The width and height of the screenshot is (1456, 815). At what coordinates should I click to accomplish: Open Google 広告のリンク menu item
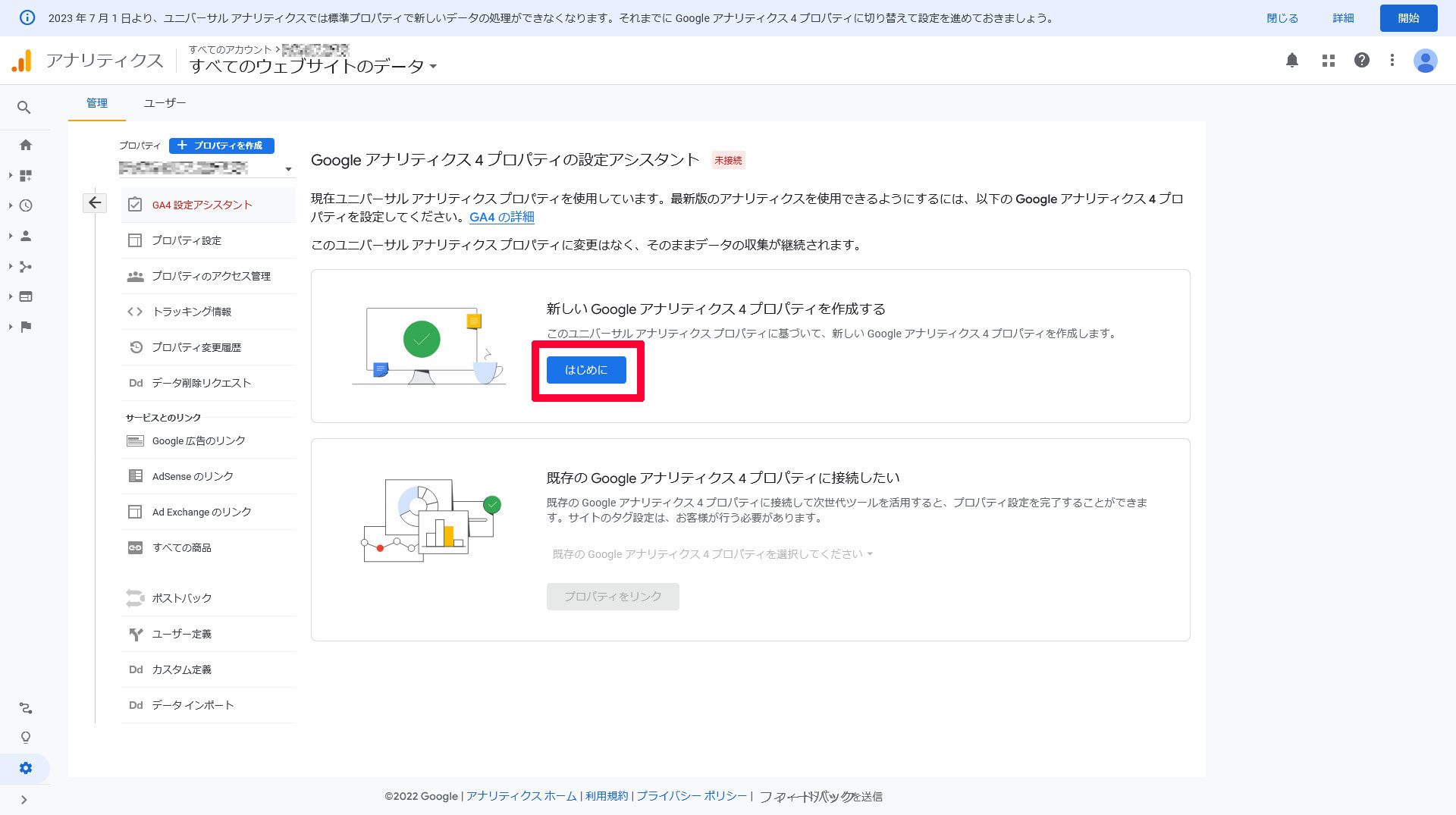[x=209, y=440]
